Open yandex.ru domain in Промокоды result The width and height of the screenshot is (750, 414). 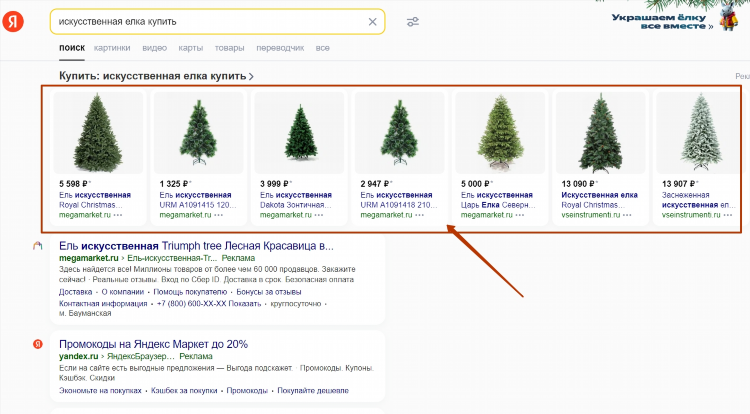pos(78,356)
